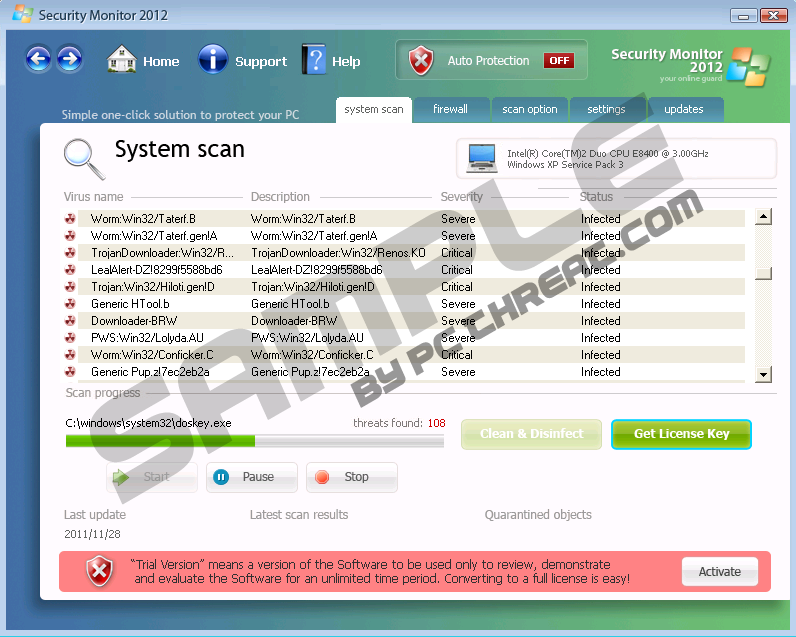Click the Help menu label
Viewport: 796px width, 637px height.
point(346,61)
